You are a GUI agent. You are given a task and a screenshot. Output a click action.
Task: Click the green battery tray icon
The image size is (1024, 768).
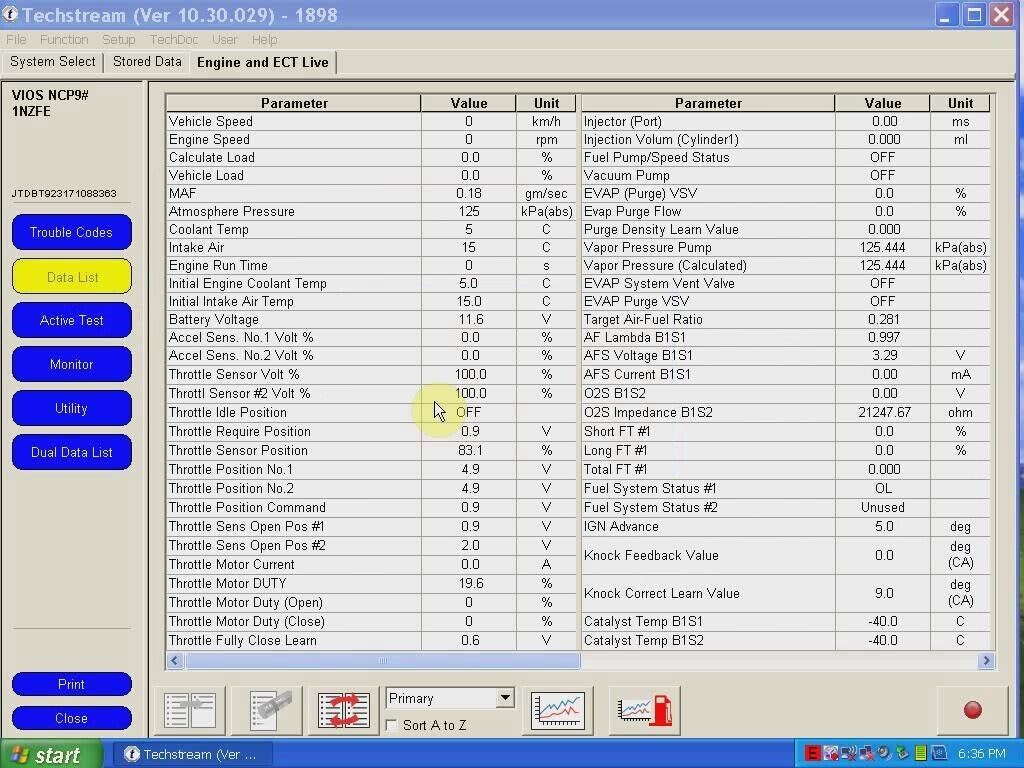click(x=920, y=753)
